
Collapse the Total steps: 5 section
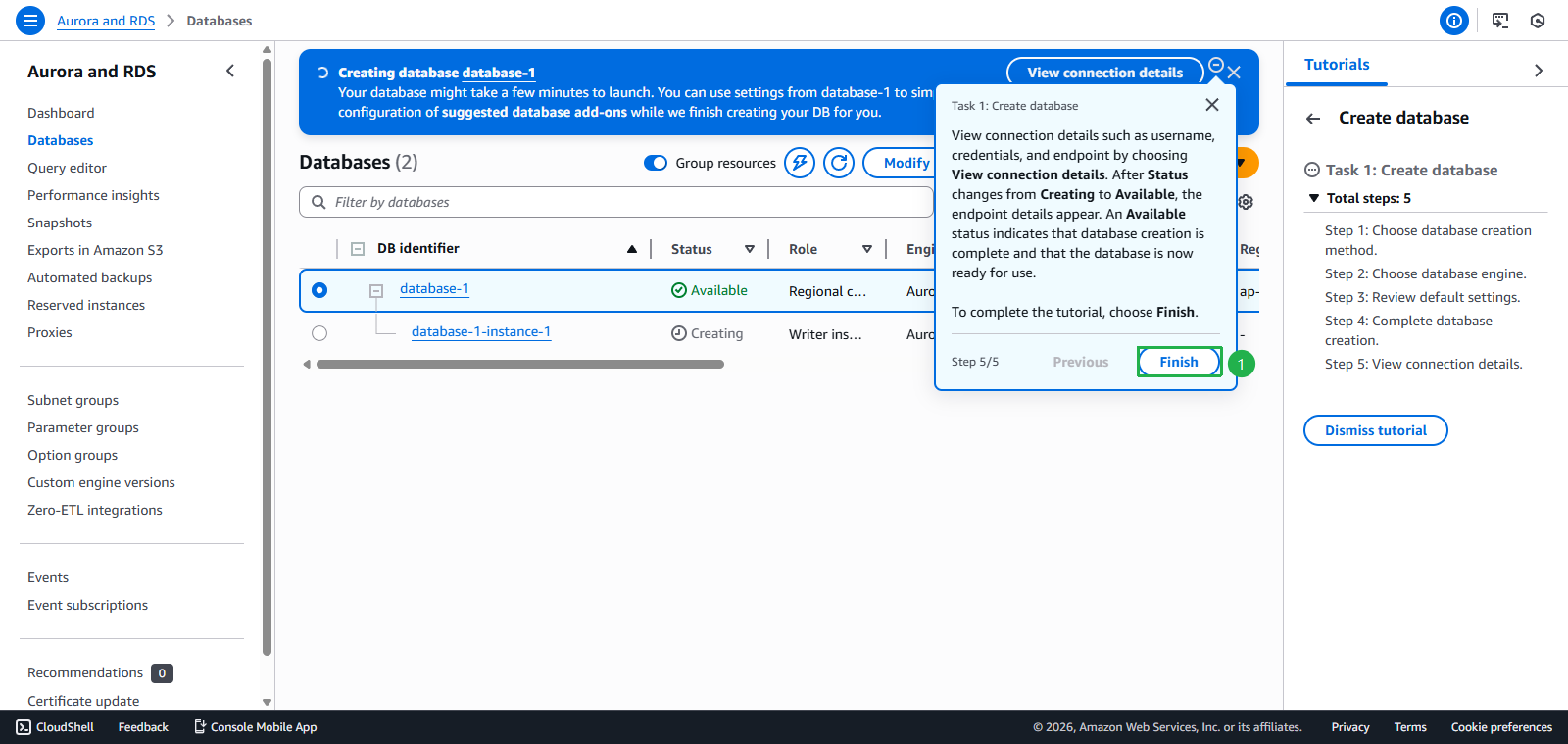click(x=1314, y=198)
